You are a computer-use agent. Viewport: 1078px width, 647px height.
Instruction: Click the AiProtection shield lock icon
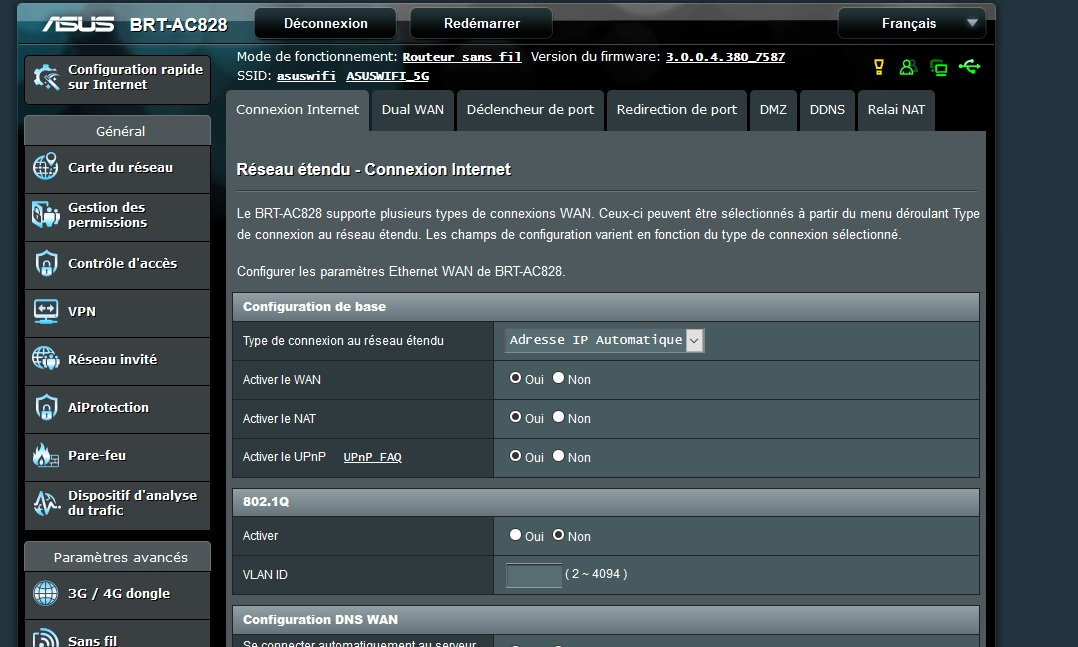coord(46,407)
